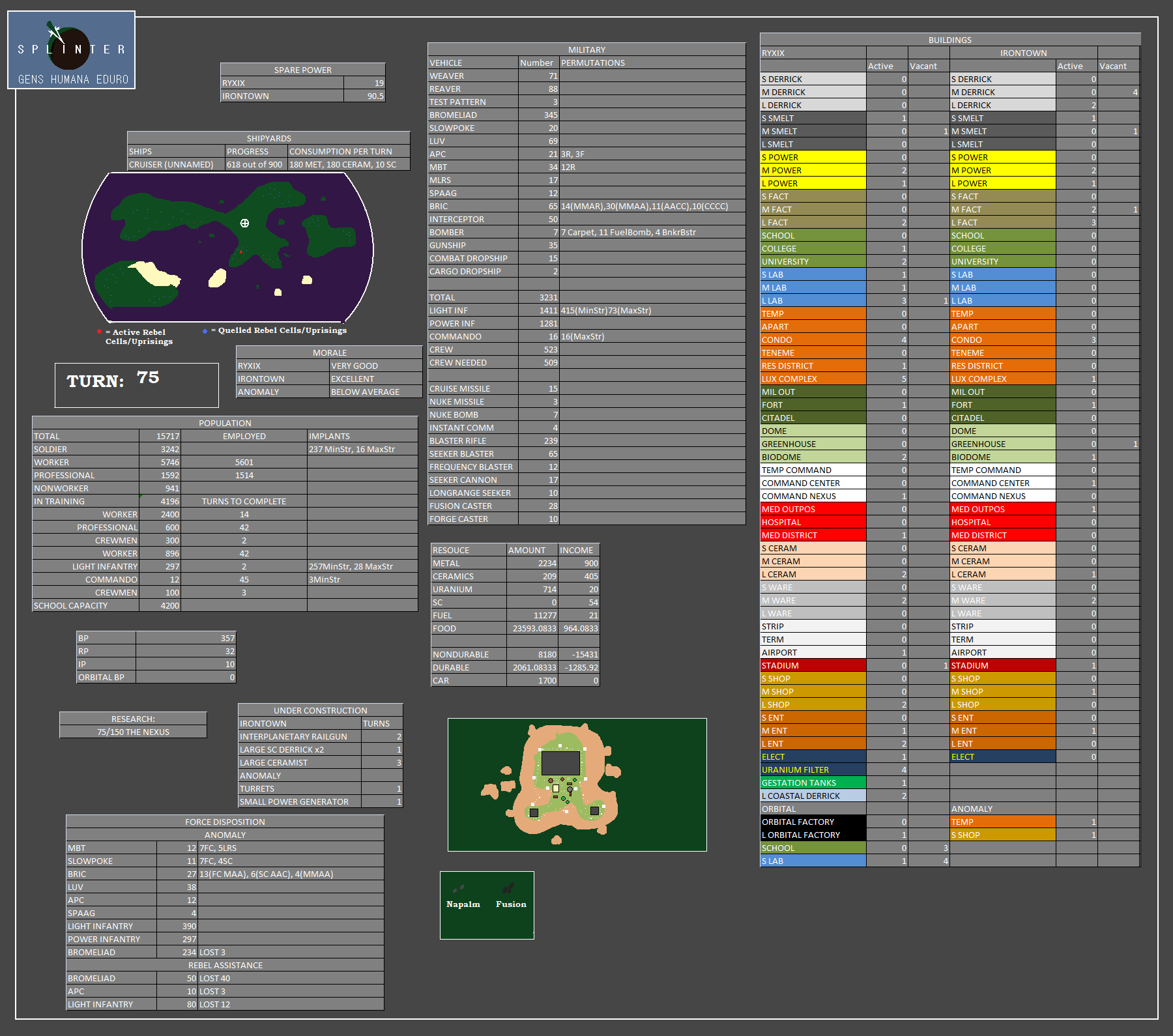Select the BUILDINGS table header
The height and width of the screenshot is (1036, 1173).
[949, 40]
